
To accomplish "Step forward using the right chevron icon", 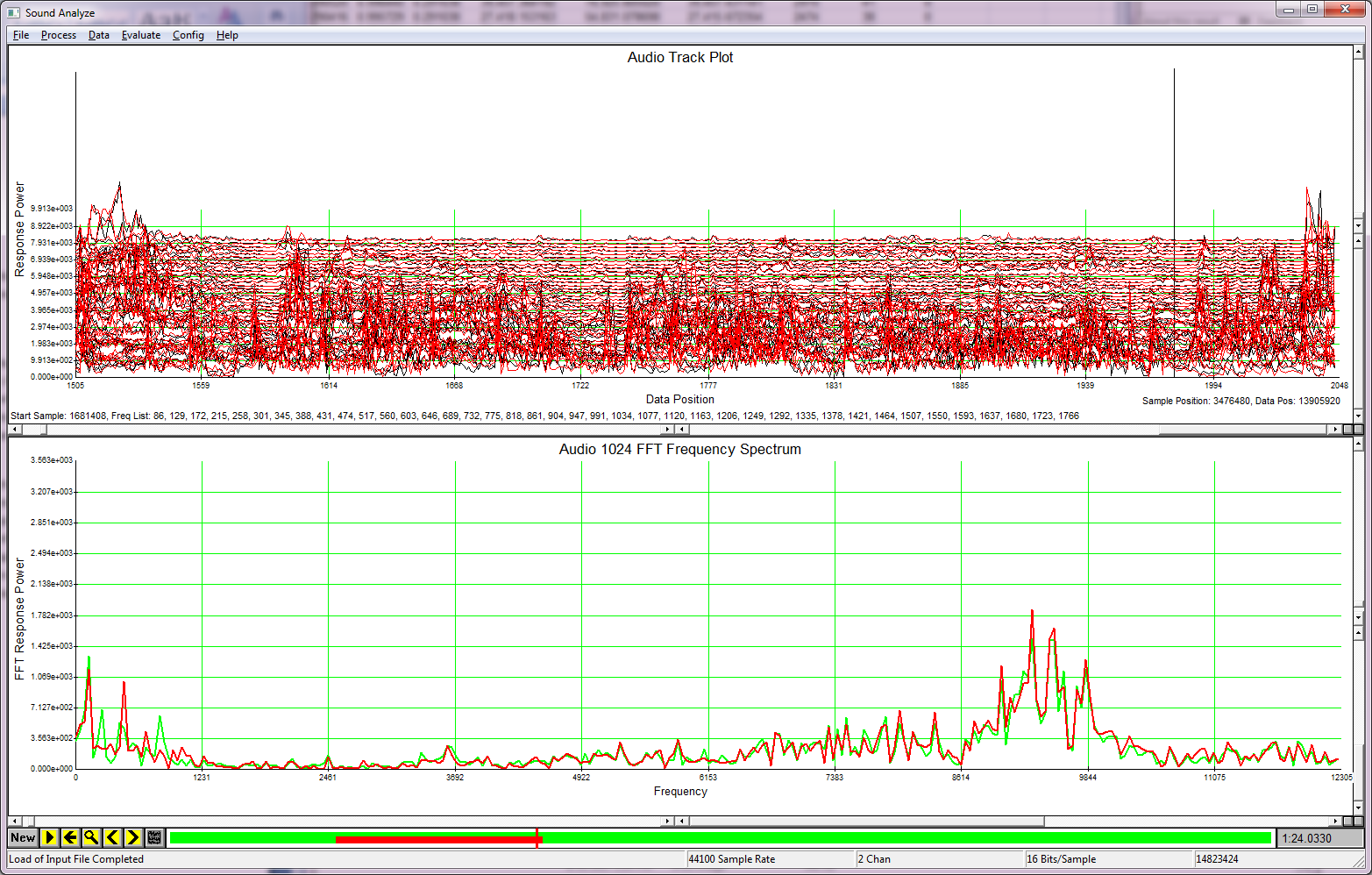I will tap(133, 837).
